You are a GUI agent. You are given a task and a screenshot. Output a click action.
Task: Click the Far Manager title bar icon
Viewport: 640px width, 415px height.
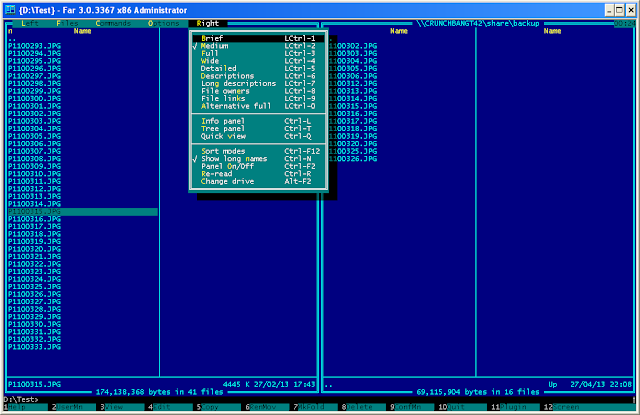coord(10,10)
